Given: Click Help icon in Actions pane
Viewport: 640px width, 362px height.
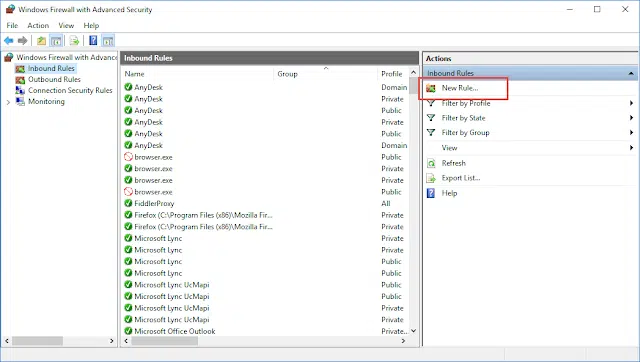Looking at the screenshot, I should [x=431, y=193].
